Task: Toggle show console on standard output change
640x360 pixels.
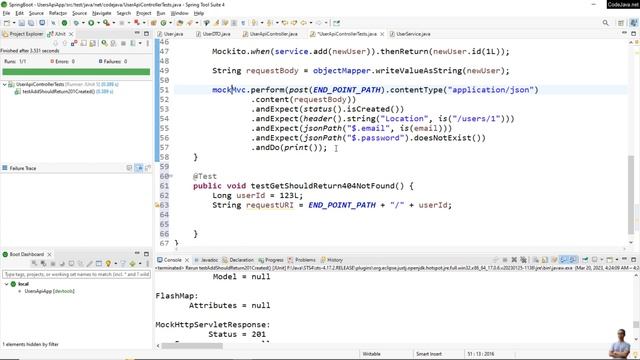Action: point(564,260)
